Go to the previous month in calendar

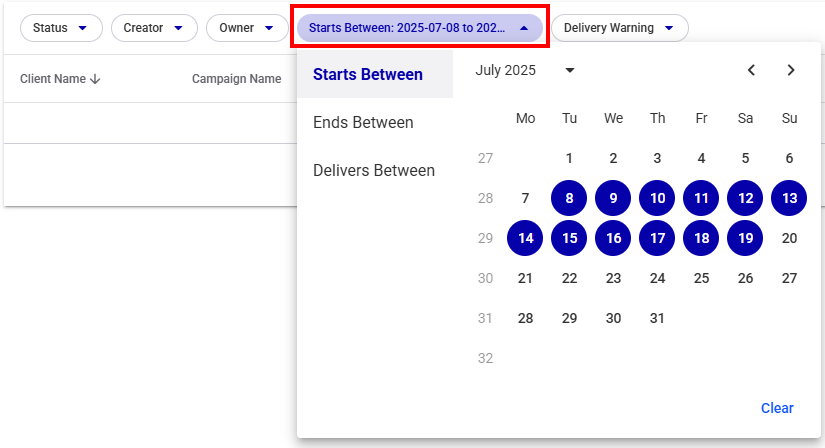coord(751,70)
